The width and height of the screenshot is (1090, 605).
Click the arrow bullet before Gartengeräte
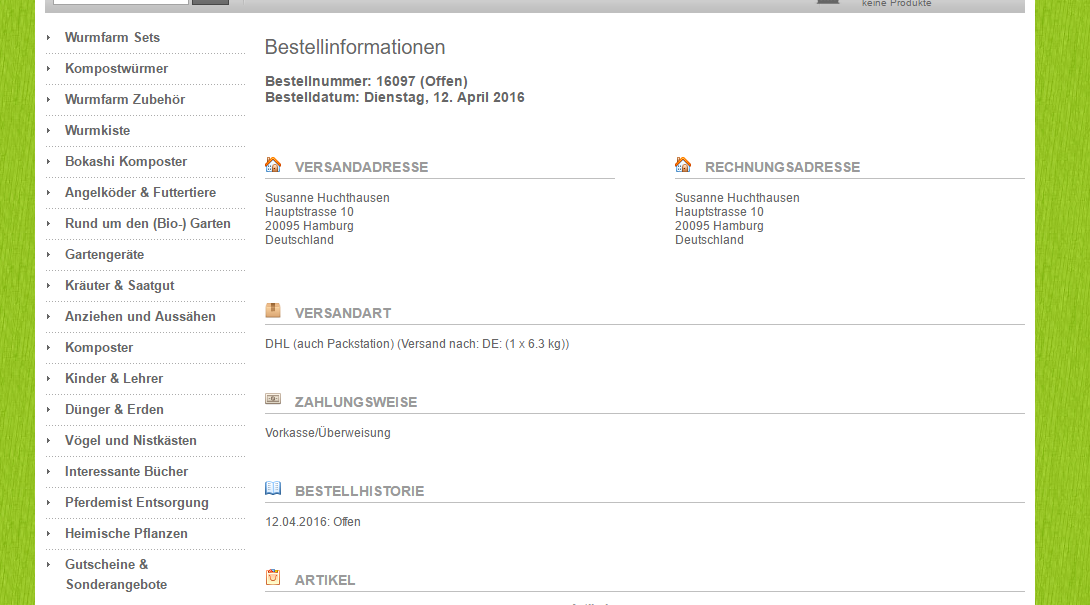point(48,254)
